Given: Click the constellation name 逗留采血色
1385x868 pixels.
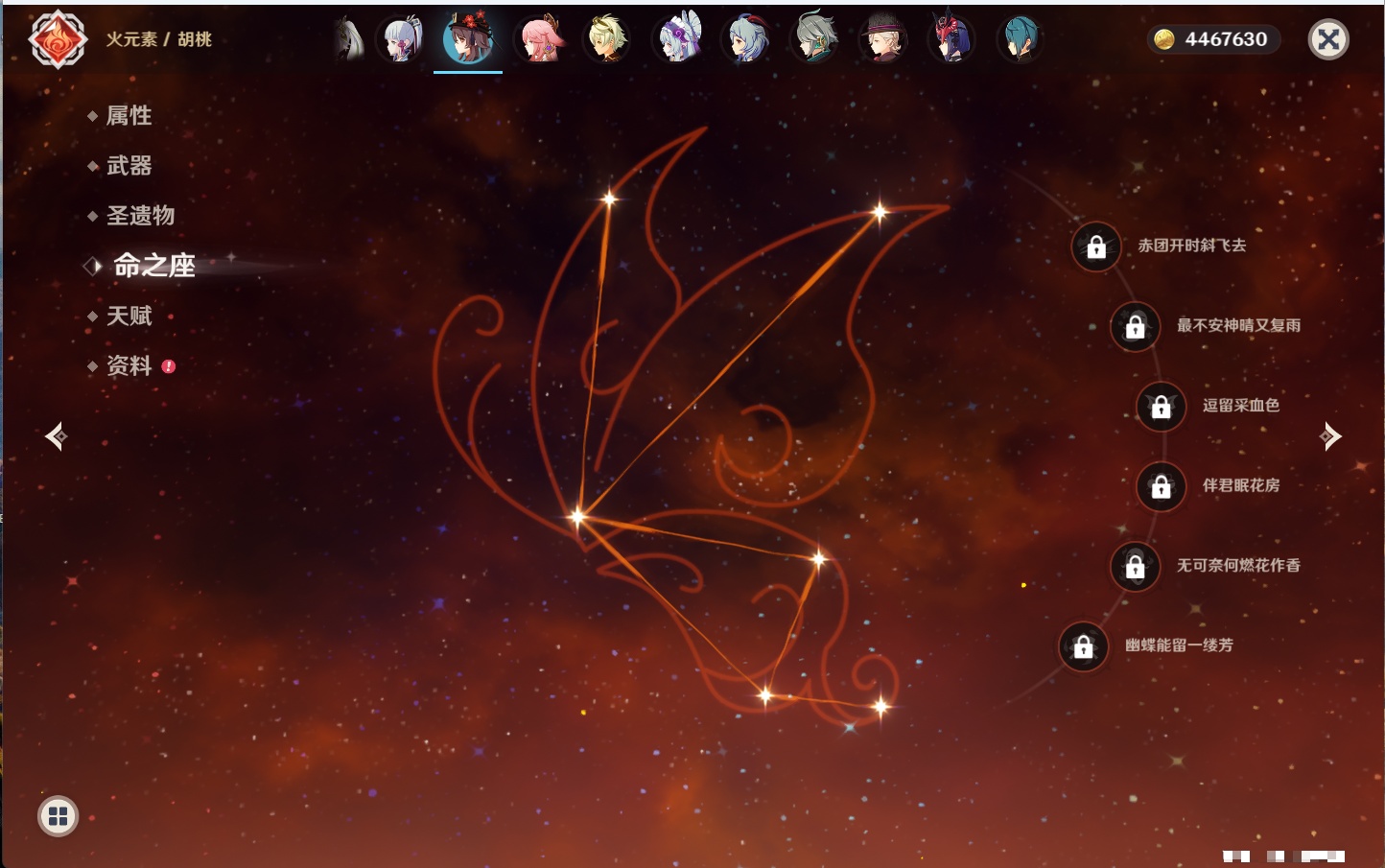Looking at the screenshot, I should click(1241, 405).
